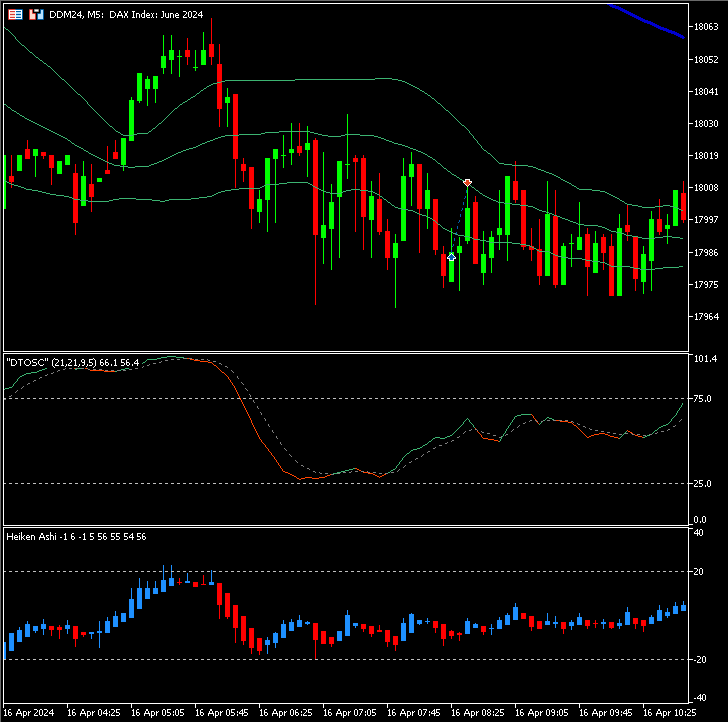Click the 40 level on Heiken Ashi scale
The width and height of the screenshot is (728, 722).
point(699,533)
